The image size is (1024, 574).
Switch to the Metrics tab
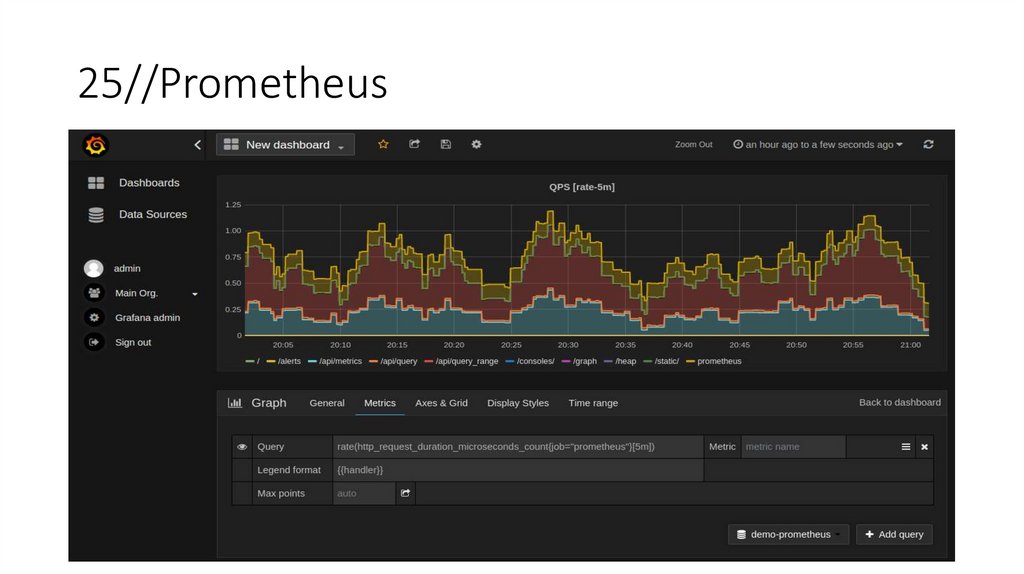pyautogui.click(x=380, y=403)
